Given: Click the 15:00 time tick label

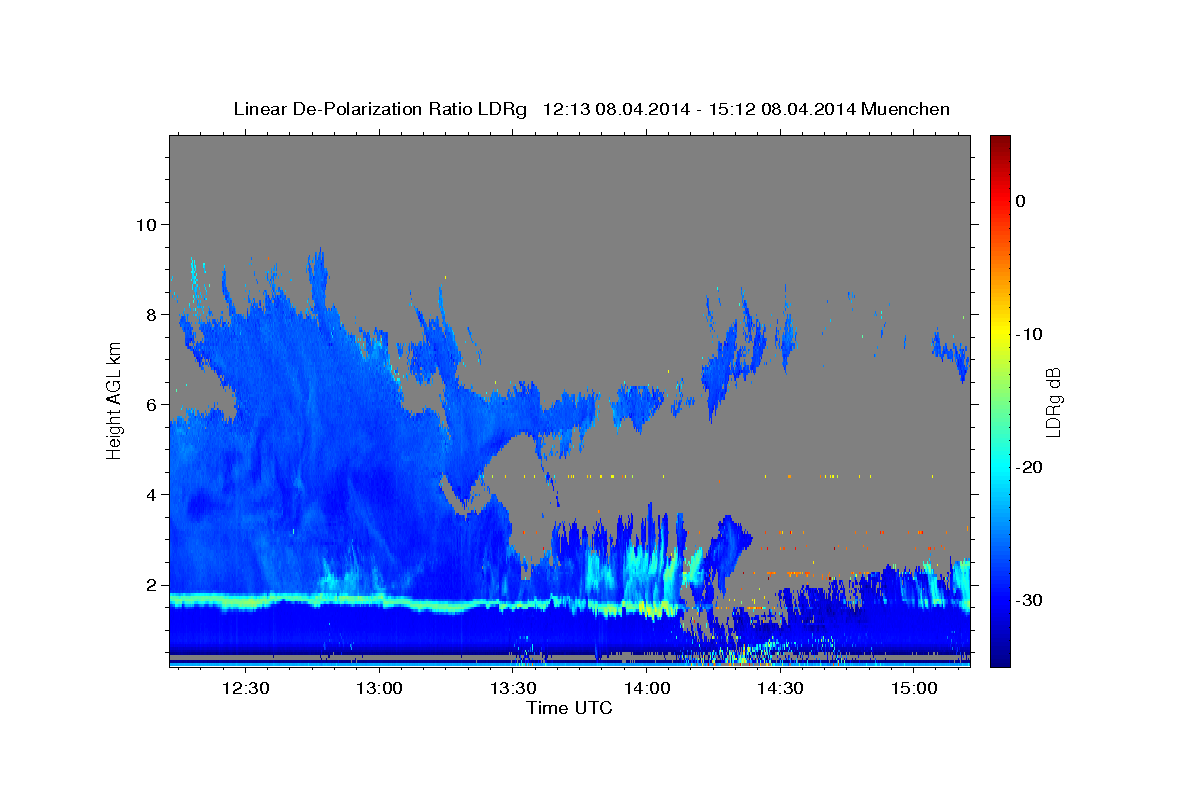Looking at the screenshot, I should [914, 688].
